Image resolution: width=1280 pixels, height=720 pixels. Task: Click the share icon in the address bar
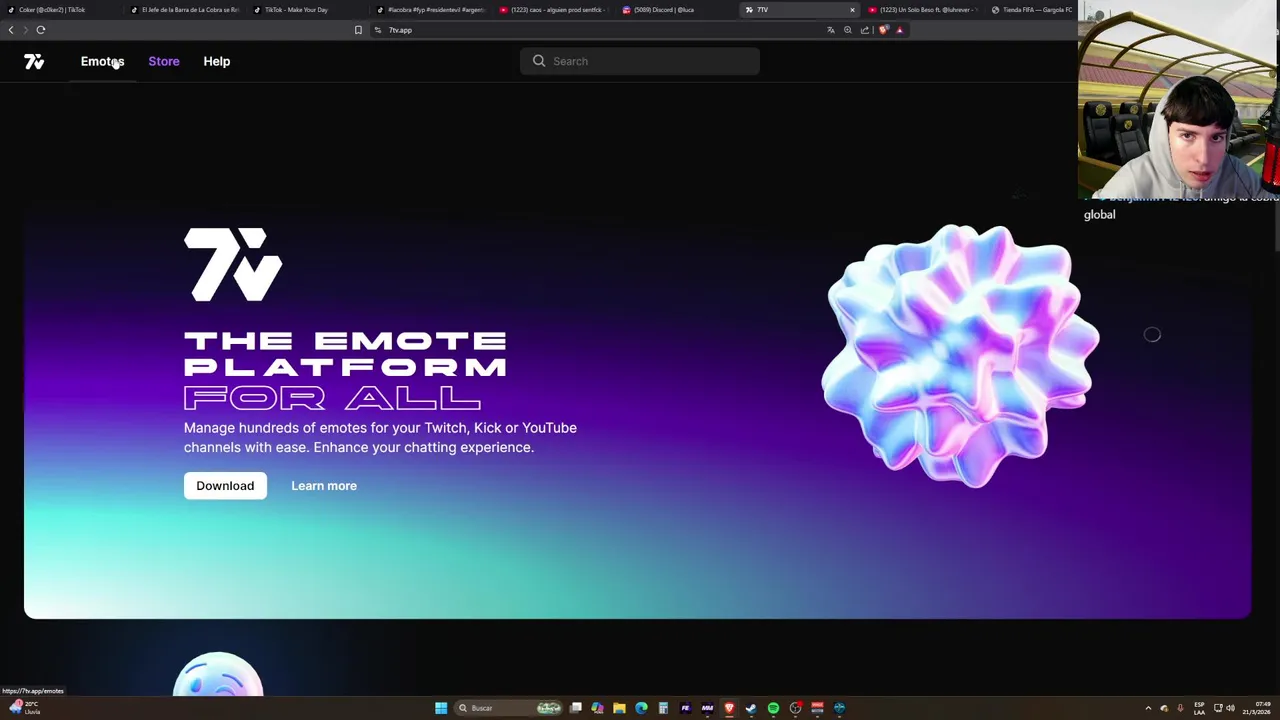(x=865, y=30)
